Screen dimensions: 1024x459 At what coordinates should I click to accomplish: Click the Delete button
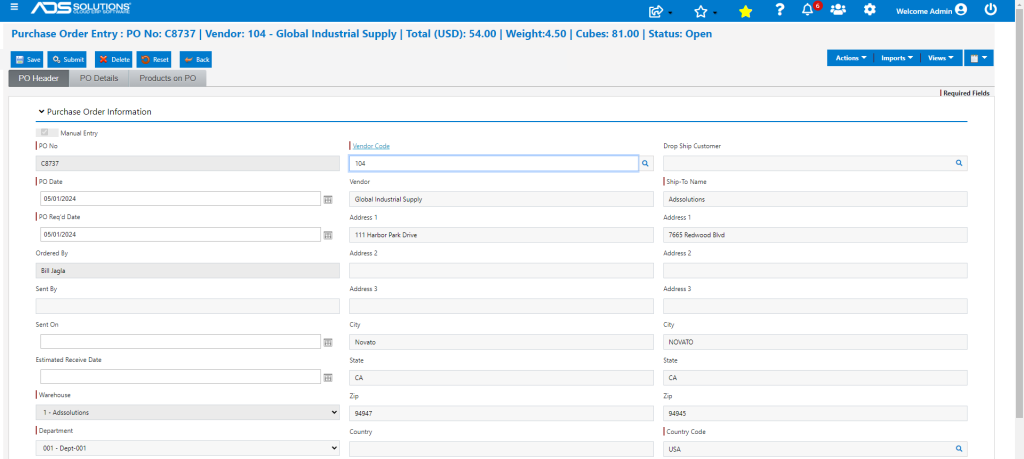pyautogui.click(x=114, y=59)
